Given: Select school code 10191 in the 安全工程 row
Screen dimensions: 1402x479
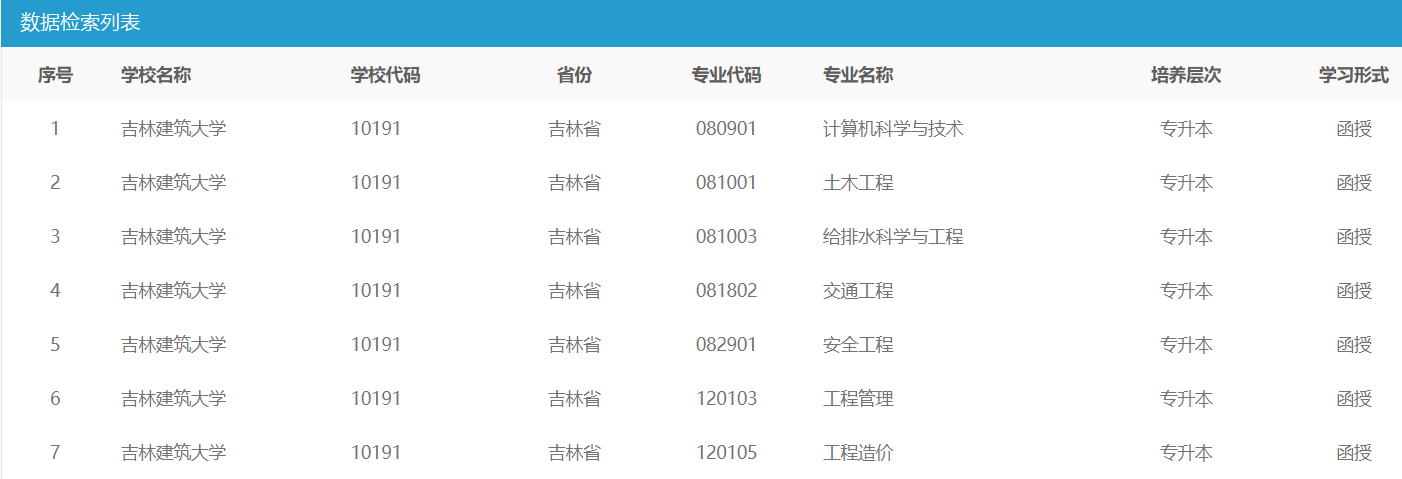Looking at the screenshot, I should (x=376, y=345).
